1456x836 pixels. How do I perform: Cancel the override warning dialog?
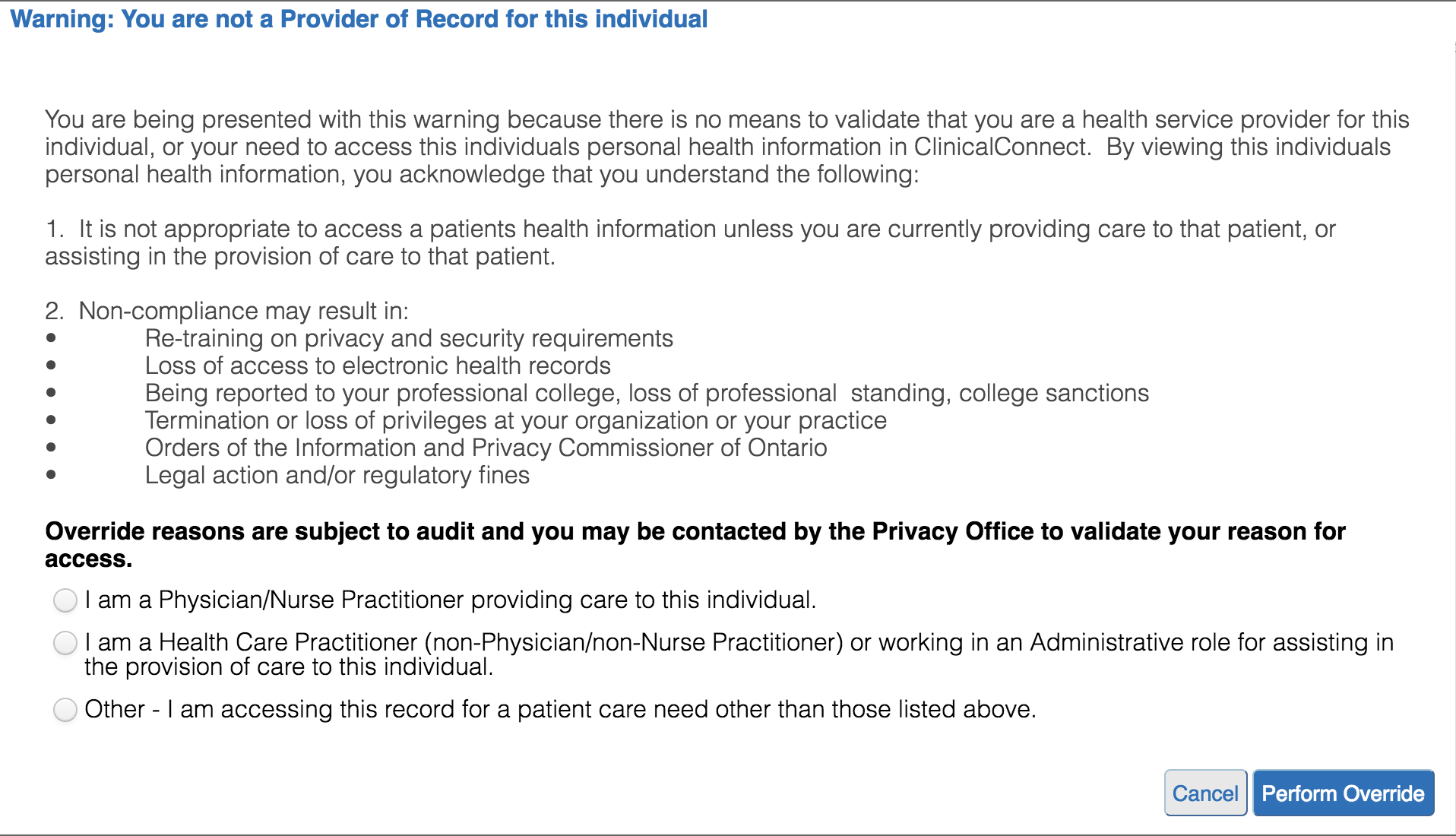click(x=1205, y=793)
